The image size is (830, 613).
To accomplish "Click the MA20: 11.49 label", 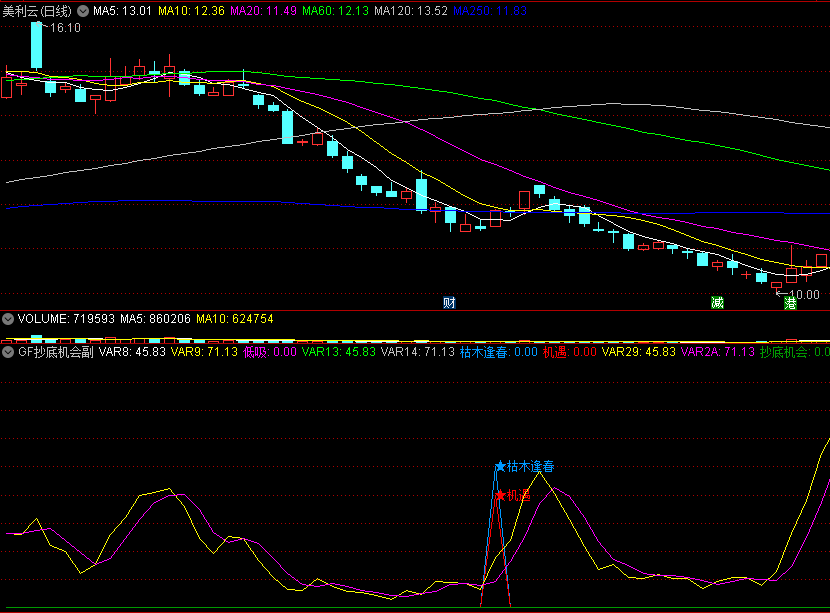I will click(263, 11).
